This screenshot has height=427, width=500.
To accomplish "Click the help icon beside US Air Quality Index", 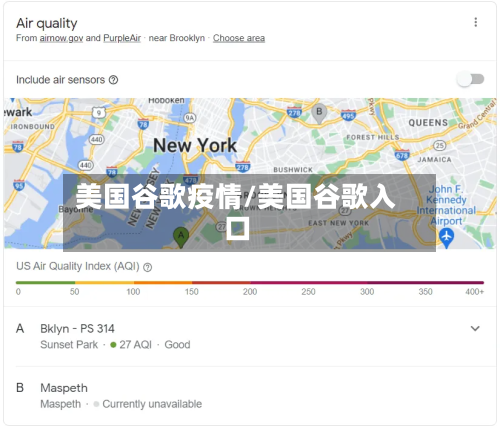I will pyautogui.click(x=147, y=267).
